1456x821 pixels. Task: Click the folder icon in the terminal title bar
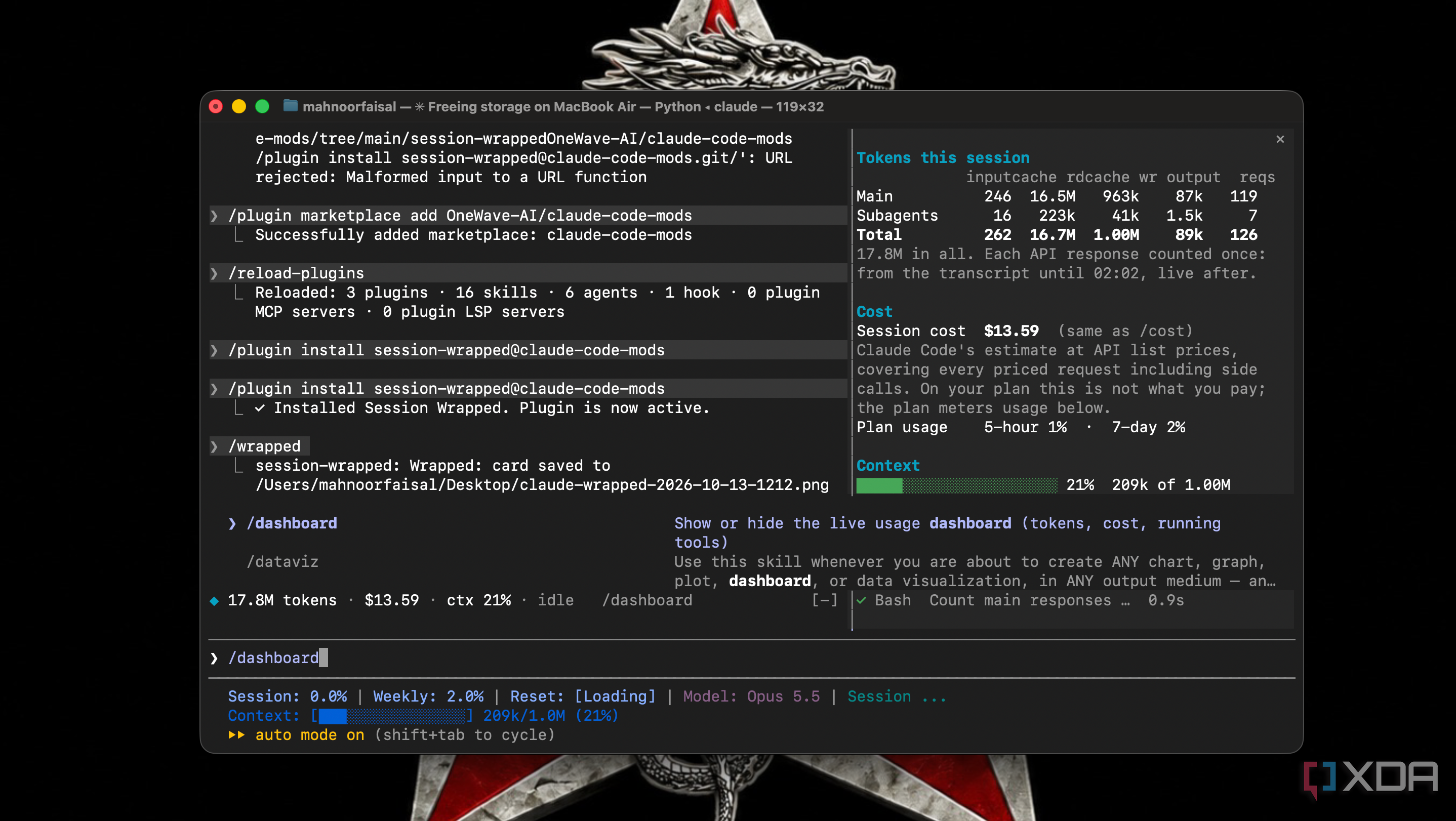[291, 106]
